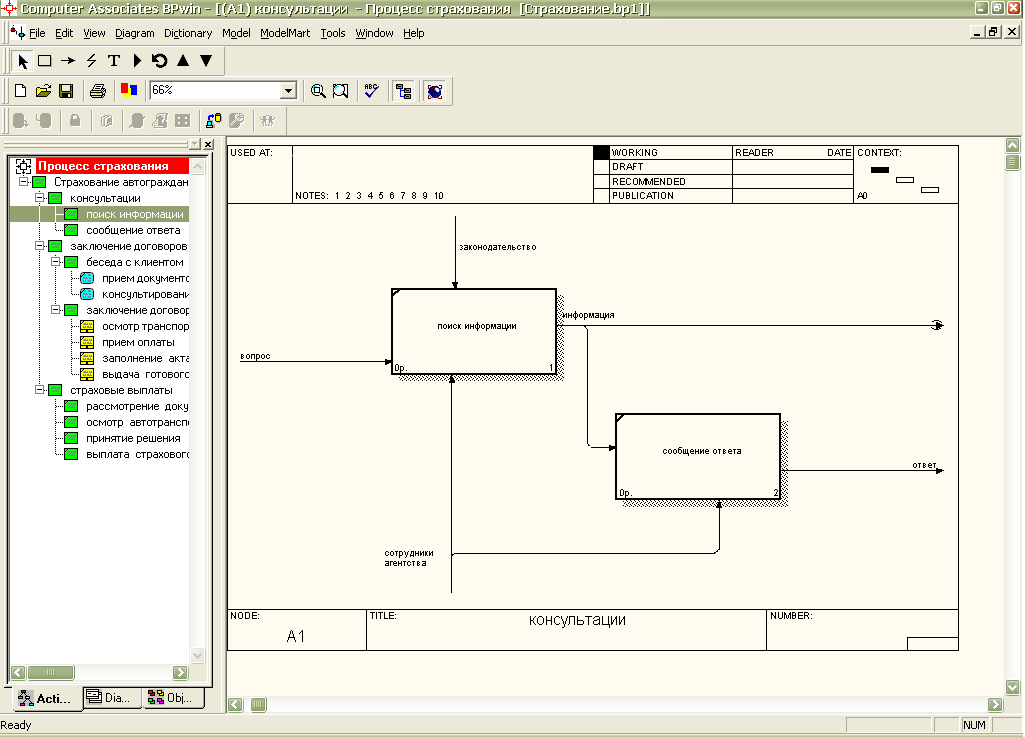This screenshot has width=1025, height=737.
Task: Click the ModelMart wrench options icon
Action: coord(236,120)
